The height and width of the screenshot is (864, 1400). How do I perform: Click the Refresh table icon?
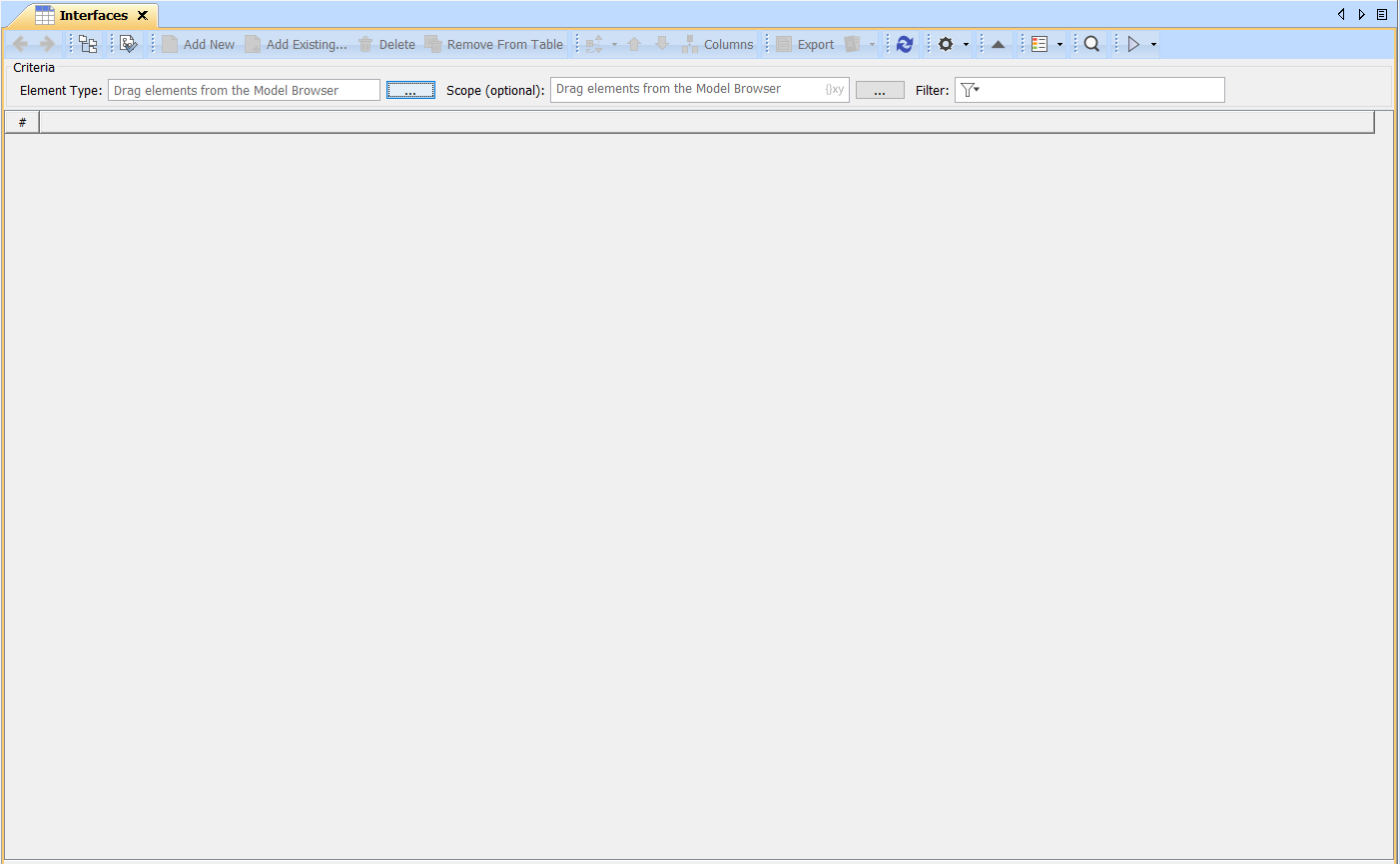[x=905, y=44]
